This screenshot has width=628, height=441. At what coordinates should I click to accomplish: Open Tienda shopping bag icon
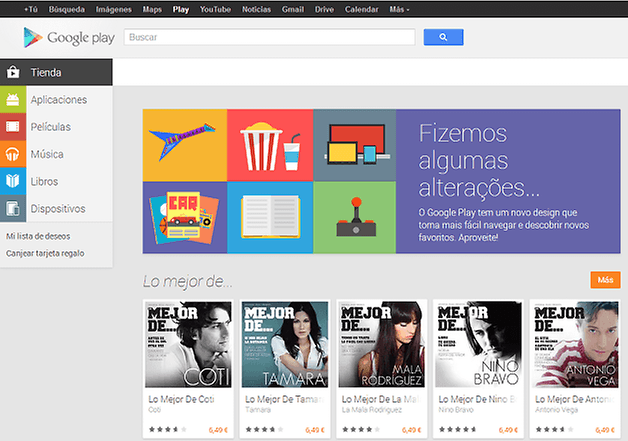tap(13, 72)
